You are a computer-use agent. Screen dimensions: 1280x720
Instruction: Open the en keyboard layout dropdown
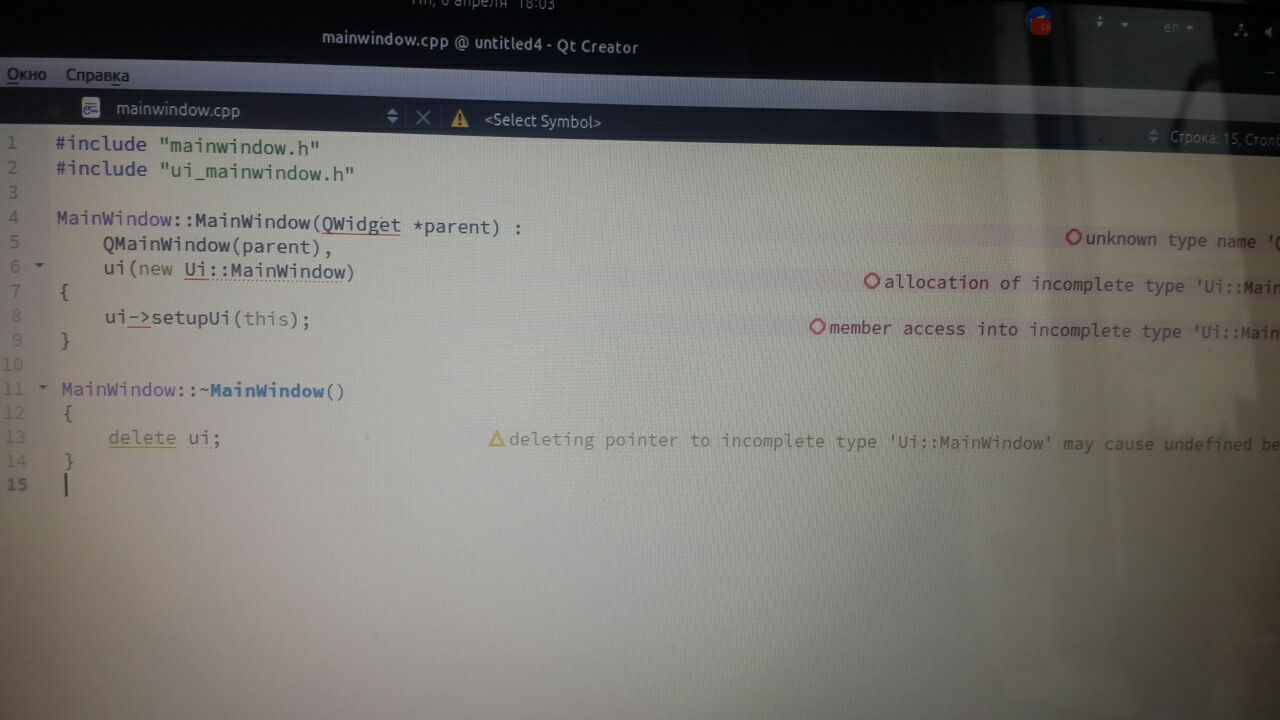click(1178, 28)
